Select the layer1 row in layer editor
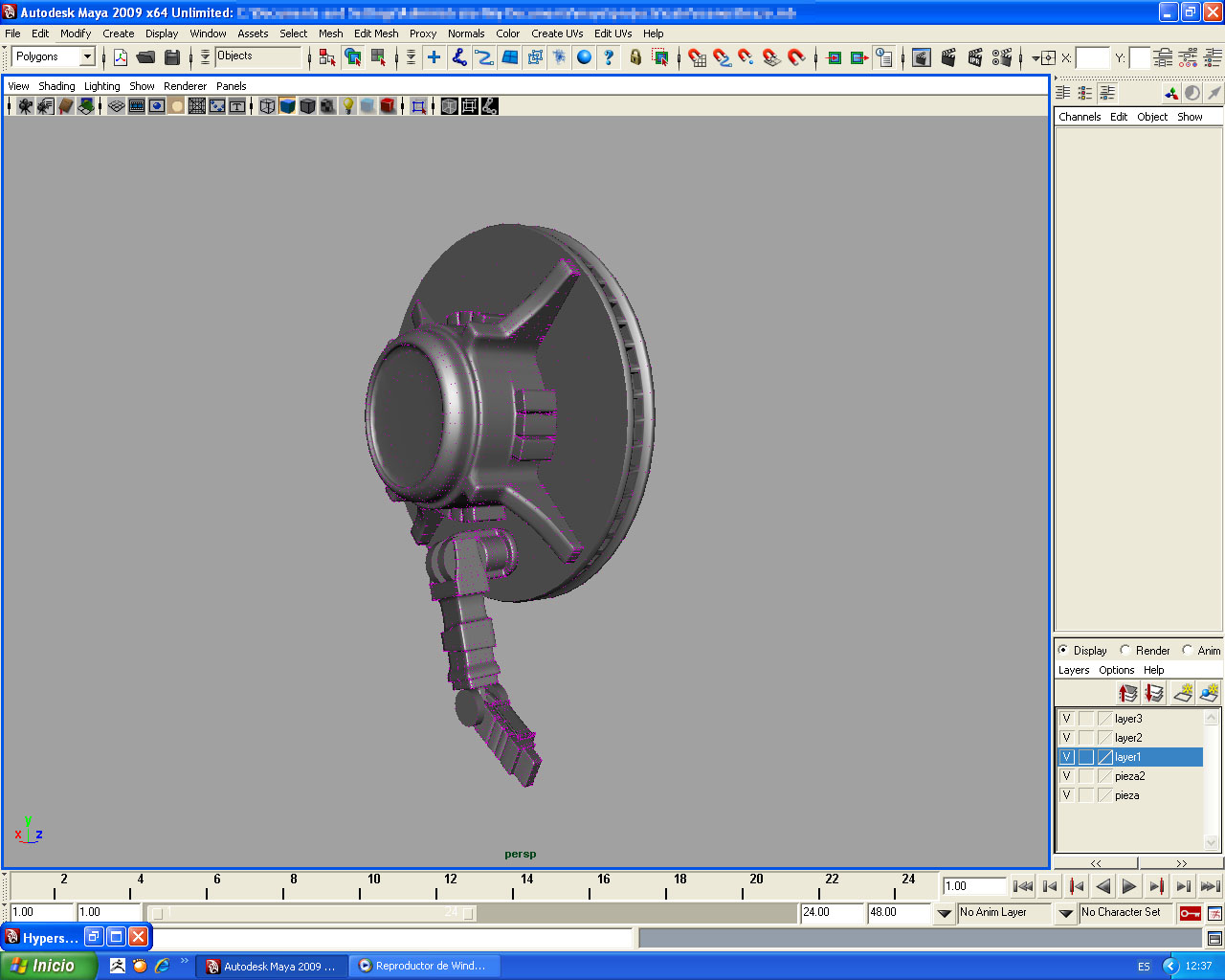Image resolution: width=1225 pixels, height=980 pixels. click(x=1129, y=757)
